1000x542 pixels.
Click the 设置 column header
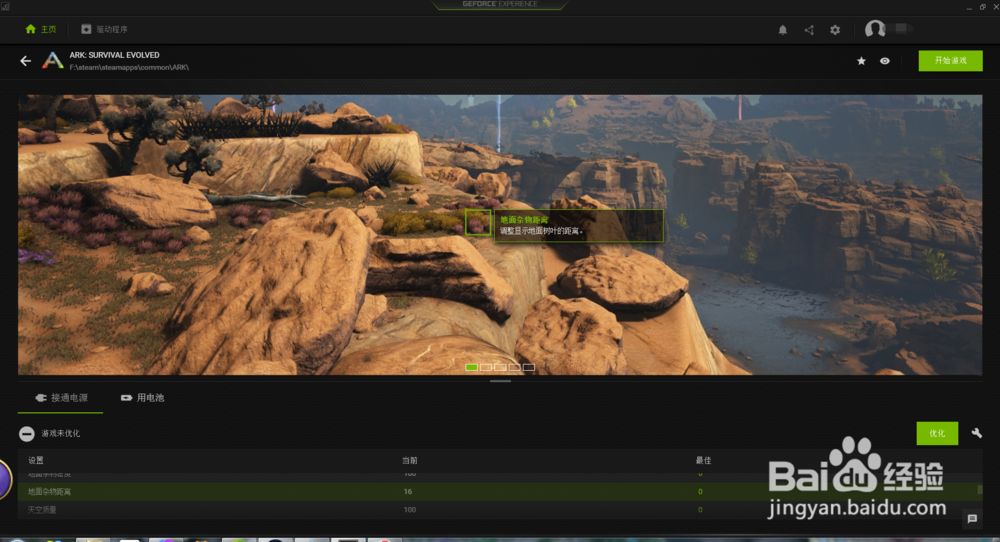(x=36, y=460)
